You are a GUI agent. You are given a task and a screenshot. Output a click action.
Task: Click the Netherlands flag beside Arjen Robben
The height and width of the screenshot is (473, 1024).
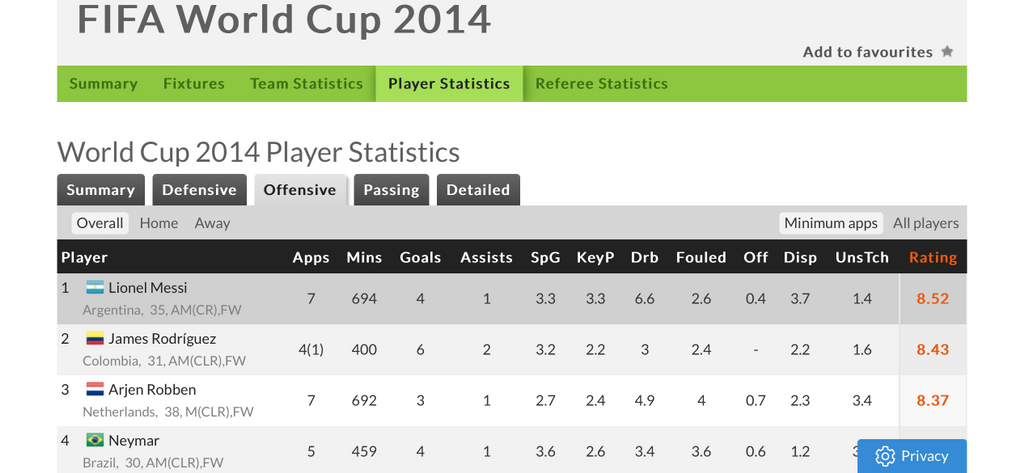pos(95,389)
